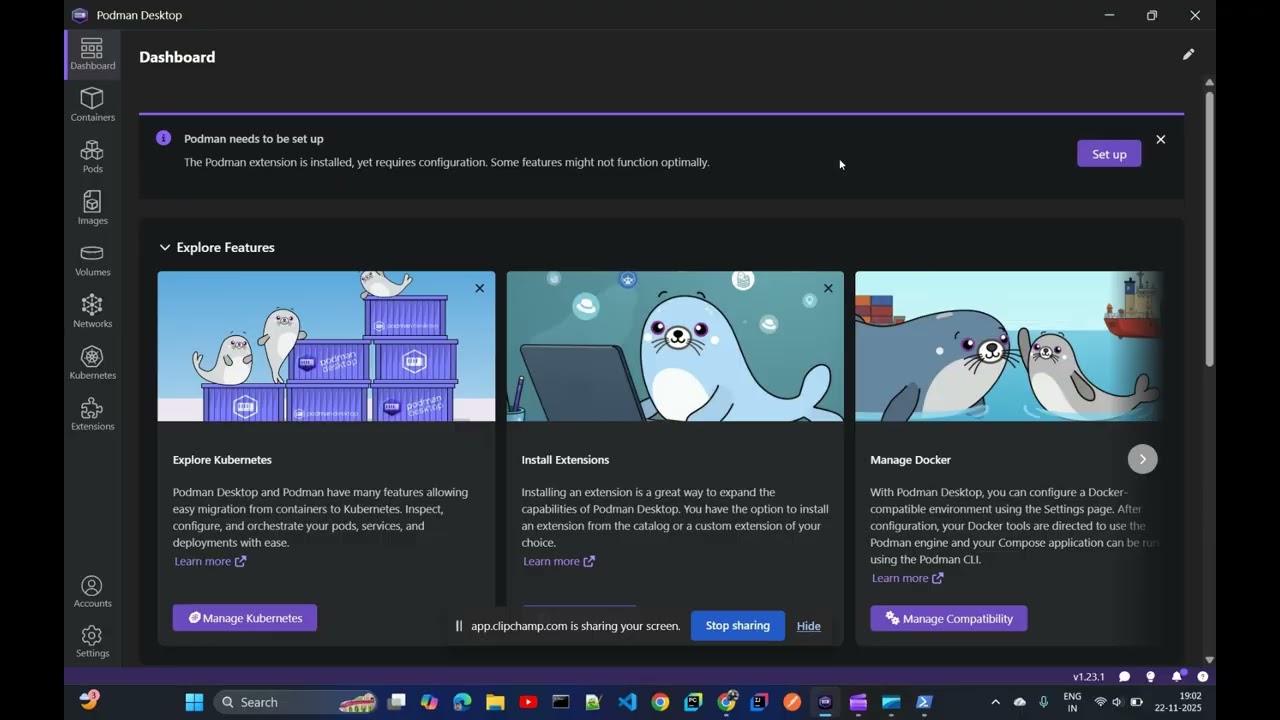Click the Podman Desktop taskbar icon

click(x=825, y=702)
